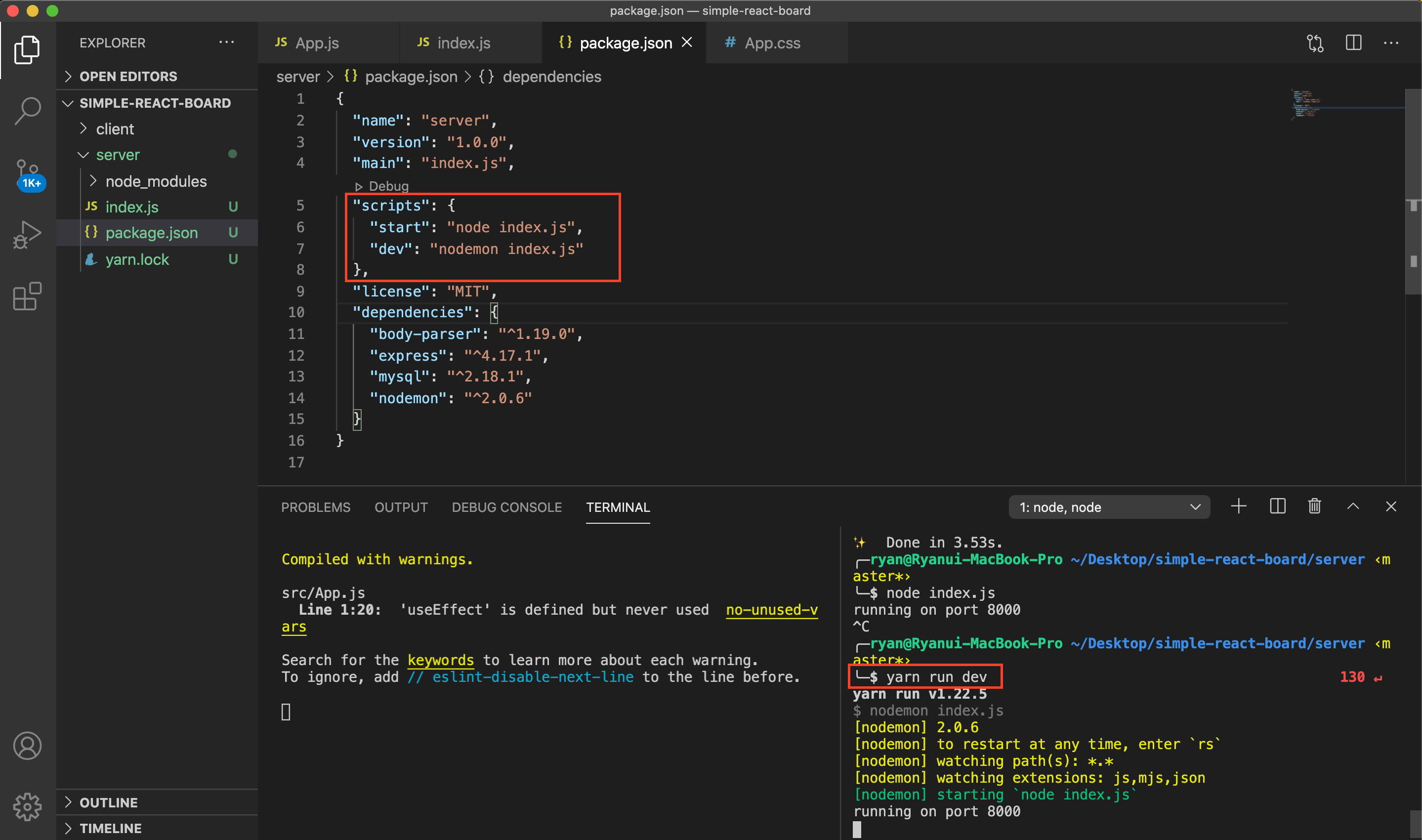The height and width of the screenshot is (840, 1422).
Task: Switch to the App.css tab
Action: click(x=772, y=43)
